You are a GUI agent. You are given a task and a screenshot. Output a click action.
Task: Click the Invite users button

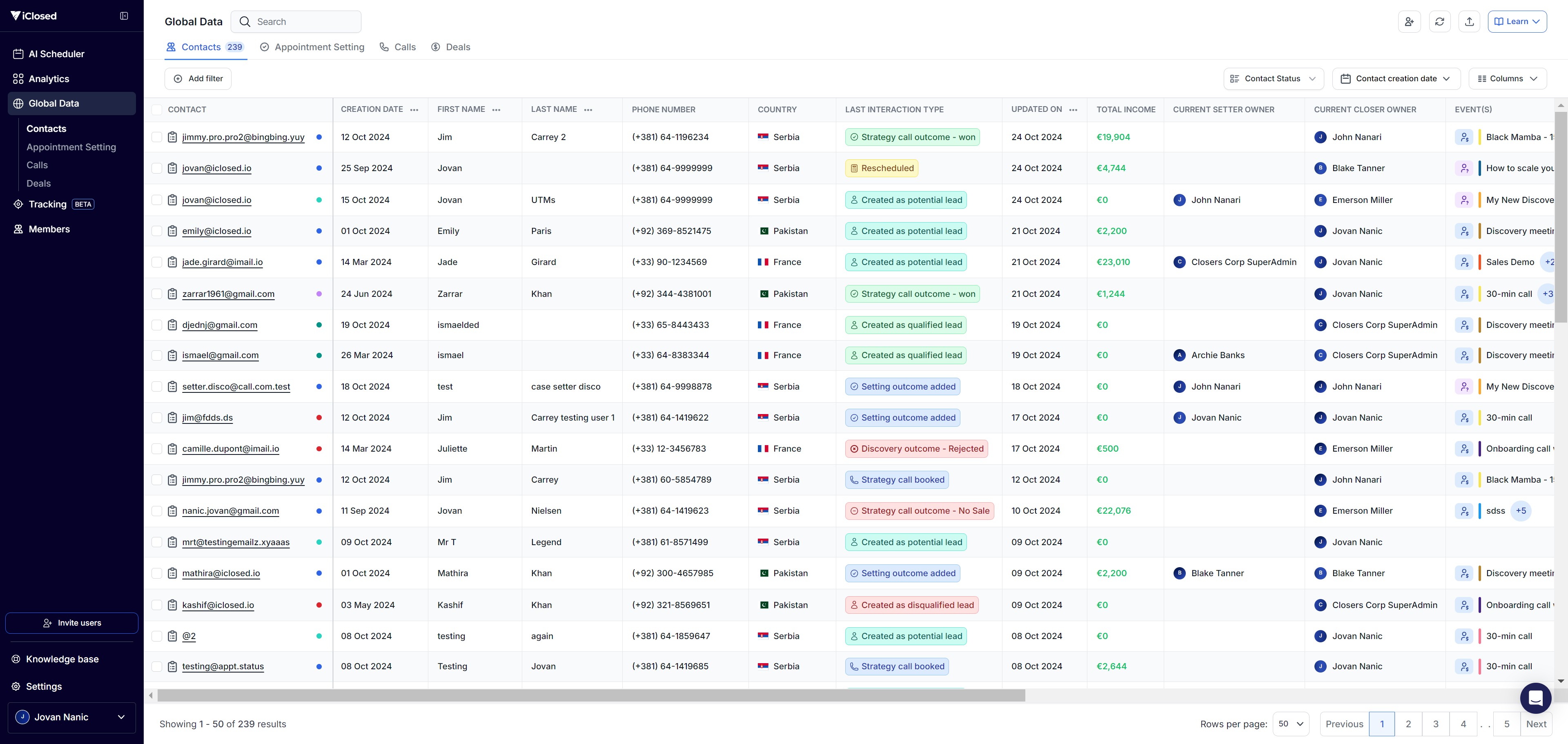point(72,623)
